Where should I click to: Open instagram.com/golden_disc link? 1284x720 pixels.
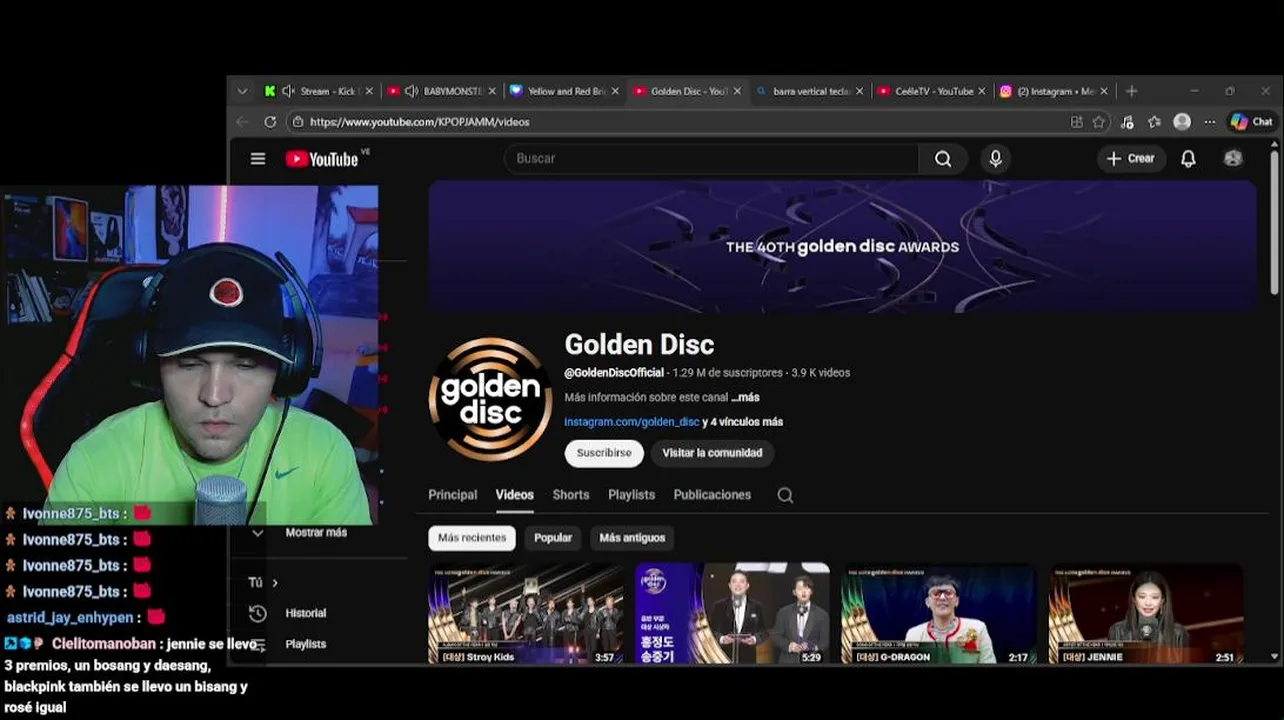[x=632, y=422]
